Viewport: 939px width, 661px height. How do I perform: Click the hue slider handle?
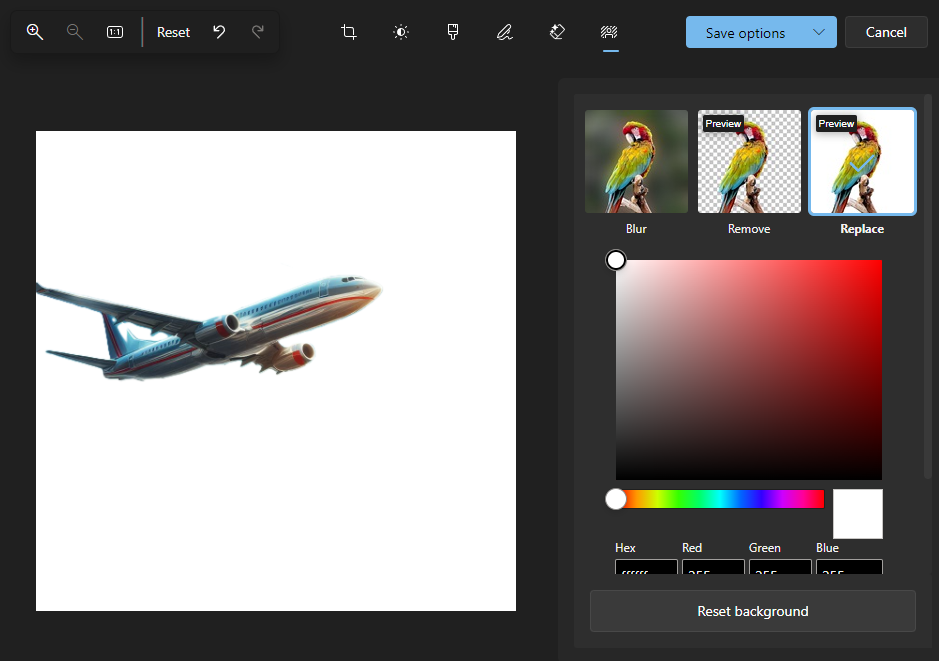pos(616,499)
